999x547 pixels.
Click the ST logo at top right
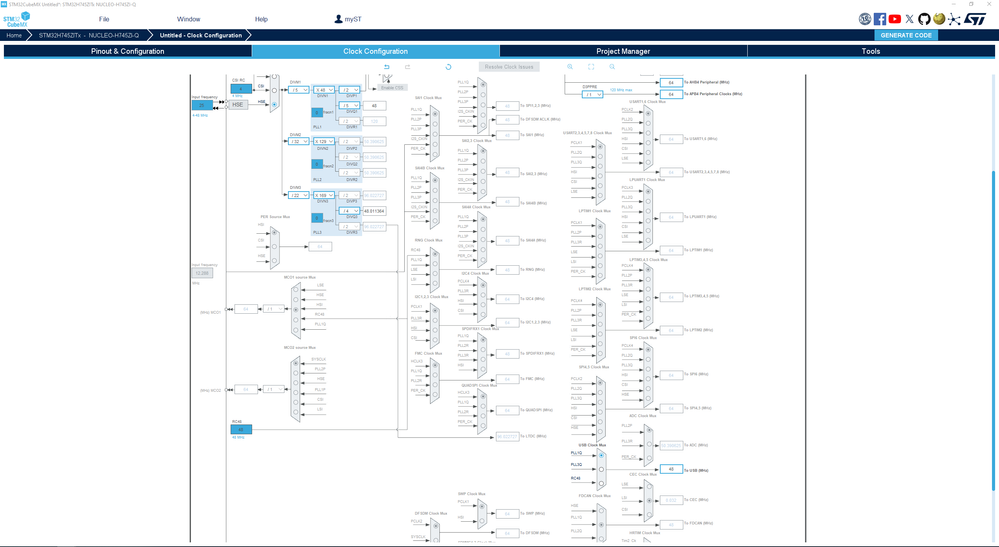pyautogui.click(x=974, y=19)
